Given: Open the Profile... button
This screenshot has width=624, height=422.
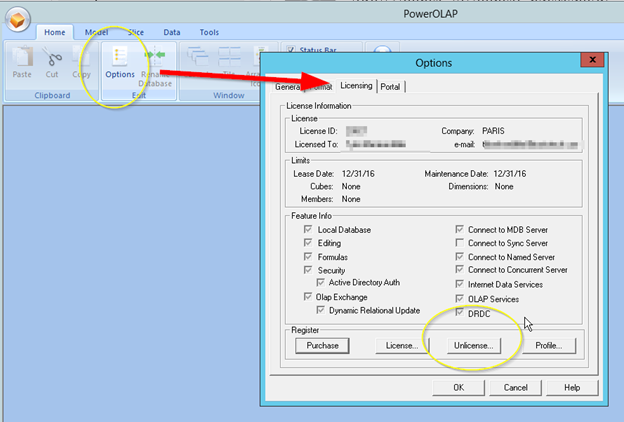Looking at the screenshot, I should [x=549, y=346].
